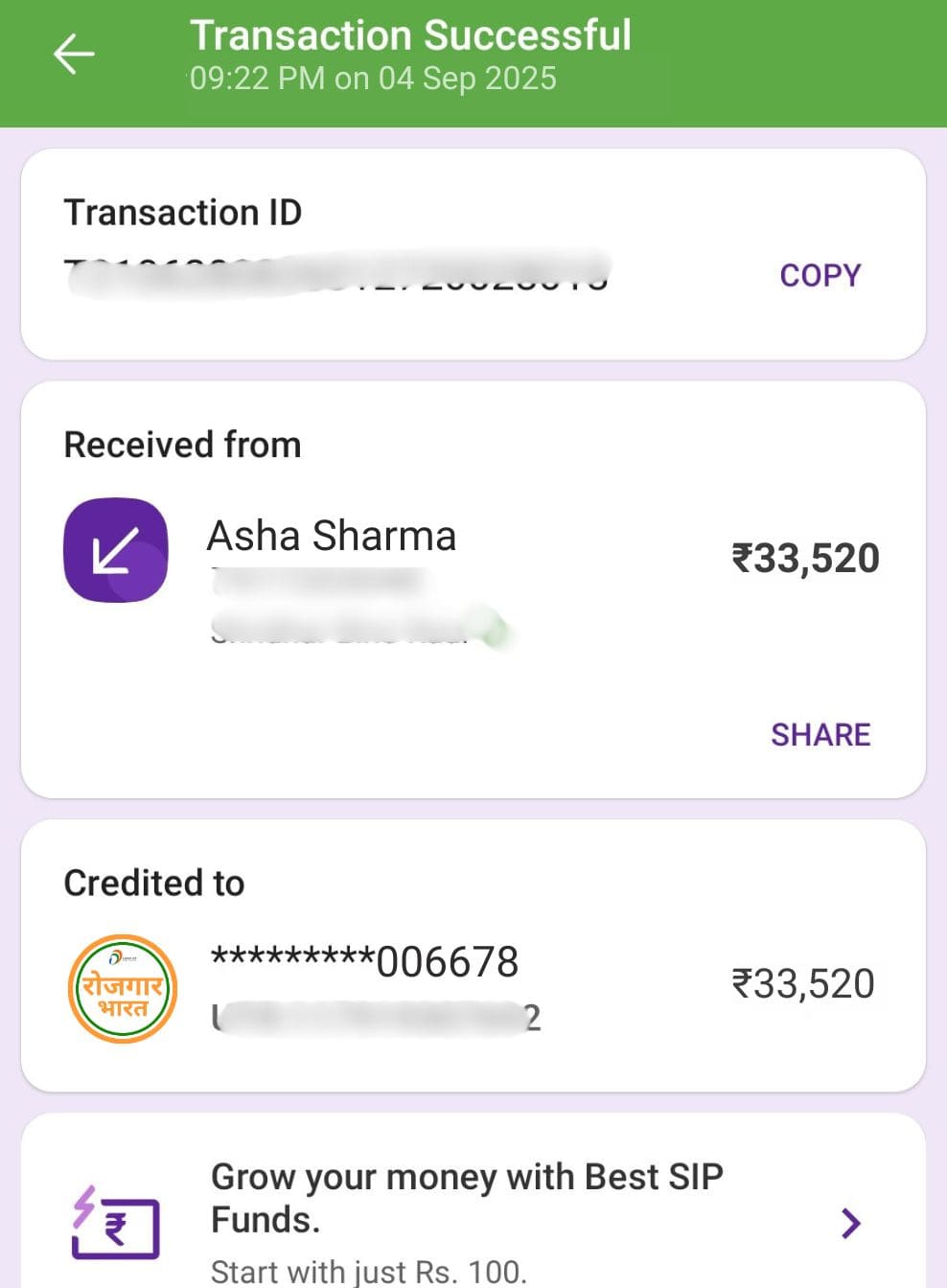The width and height of the screenshot is (947, 1288).
Task: Click the transaction date and time text
Action: pos(373,79)
